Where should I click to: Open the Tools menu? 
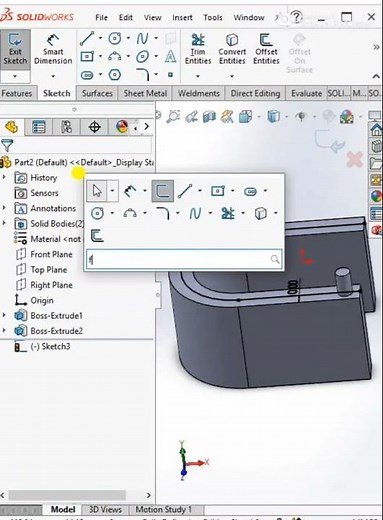point(213,17)
